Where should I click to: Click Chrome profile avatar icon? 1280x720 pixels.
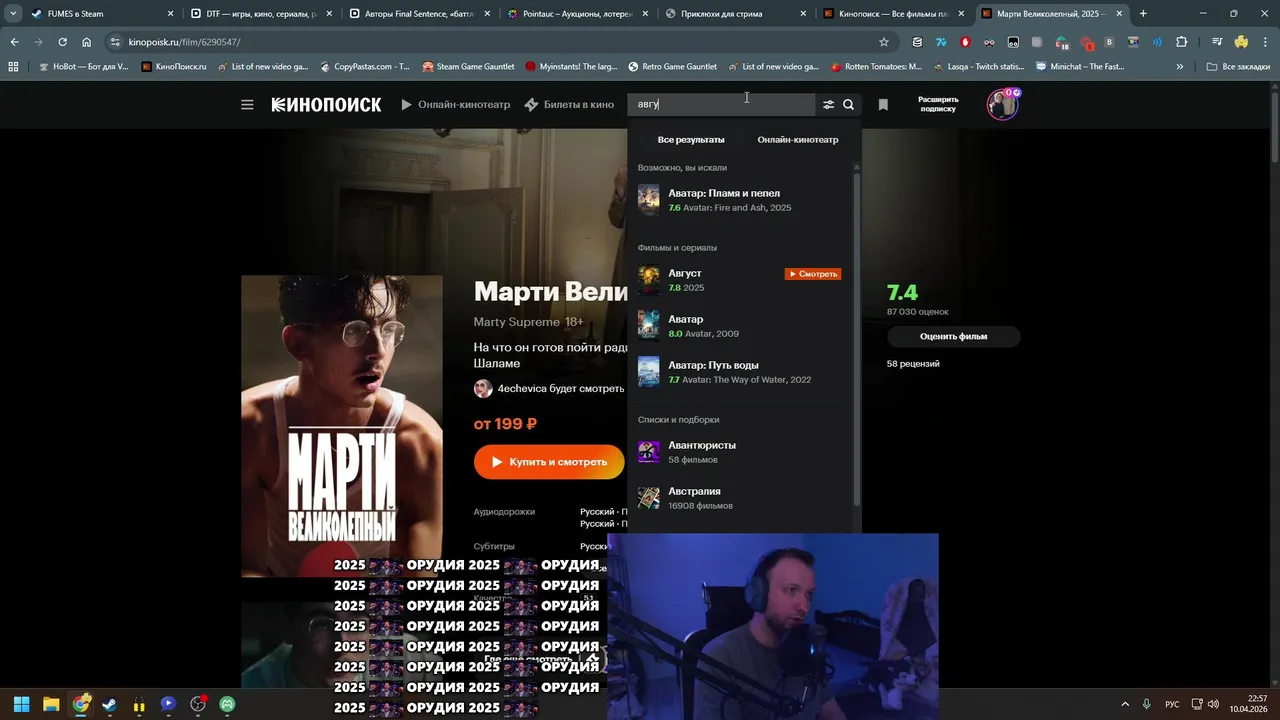1241,42
